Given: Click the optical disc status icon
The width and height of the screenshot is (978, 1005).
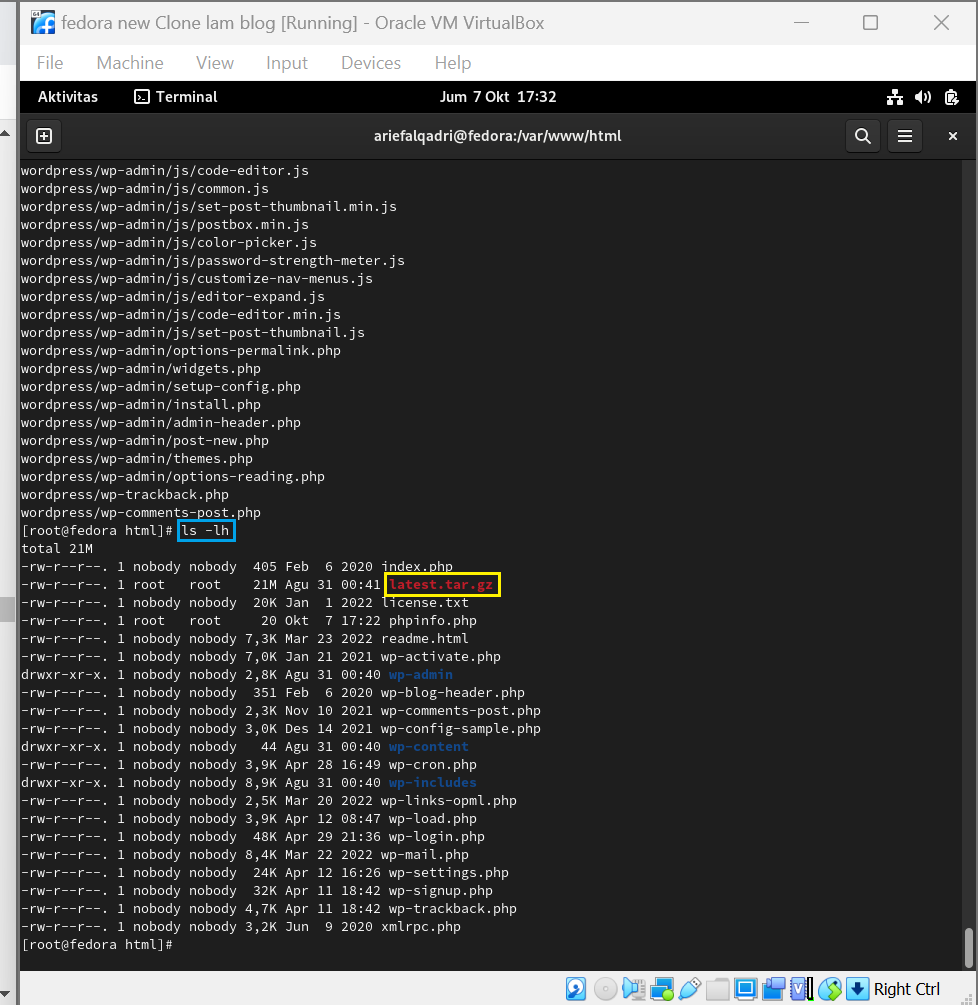Looking at the screenshot, I should [x=605, y=988].
